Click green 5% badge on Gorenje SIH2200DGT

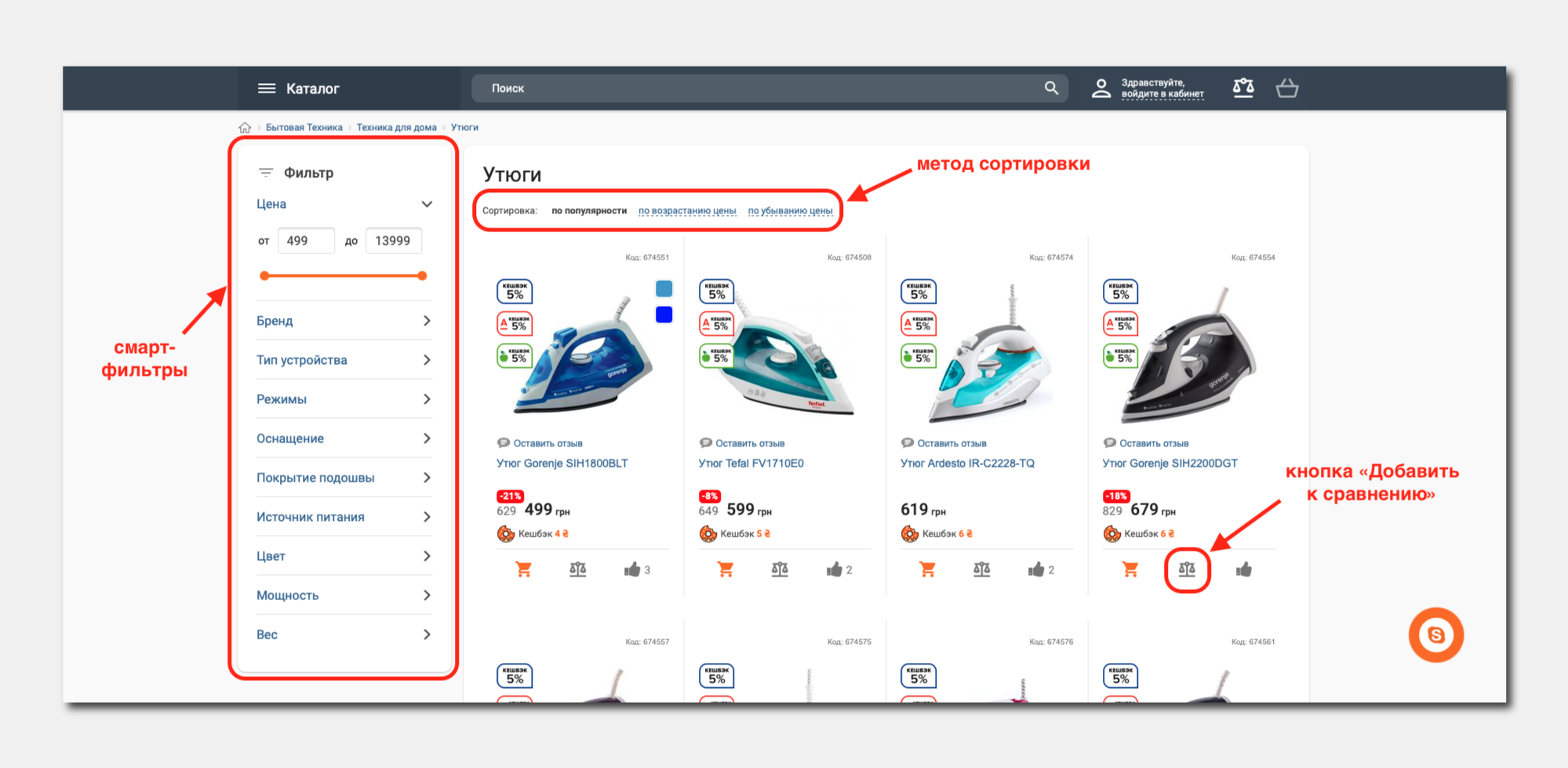pyautogui.click(x=1121, y=356)
